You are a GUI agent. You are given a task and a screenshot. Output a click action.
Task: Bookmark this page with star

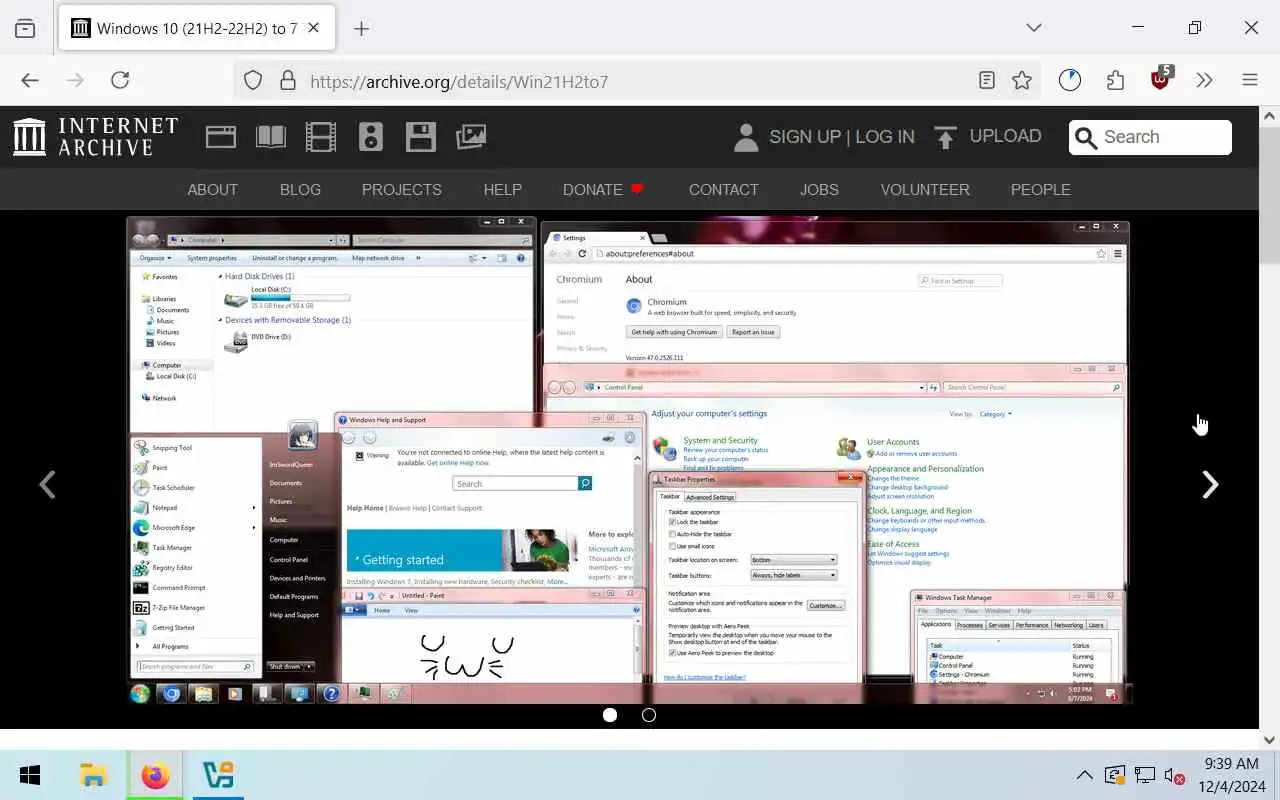pos(1022,81)
